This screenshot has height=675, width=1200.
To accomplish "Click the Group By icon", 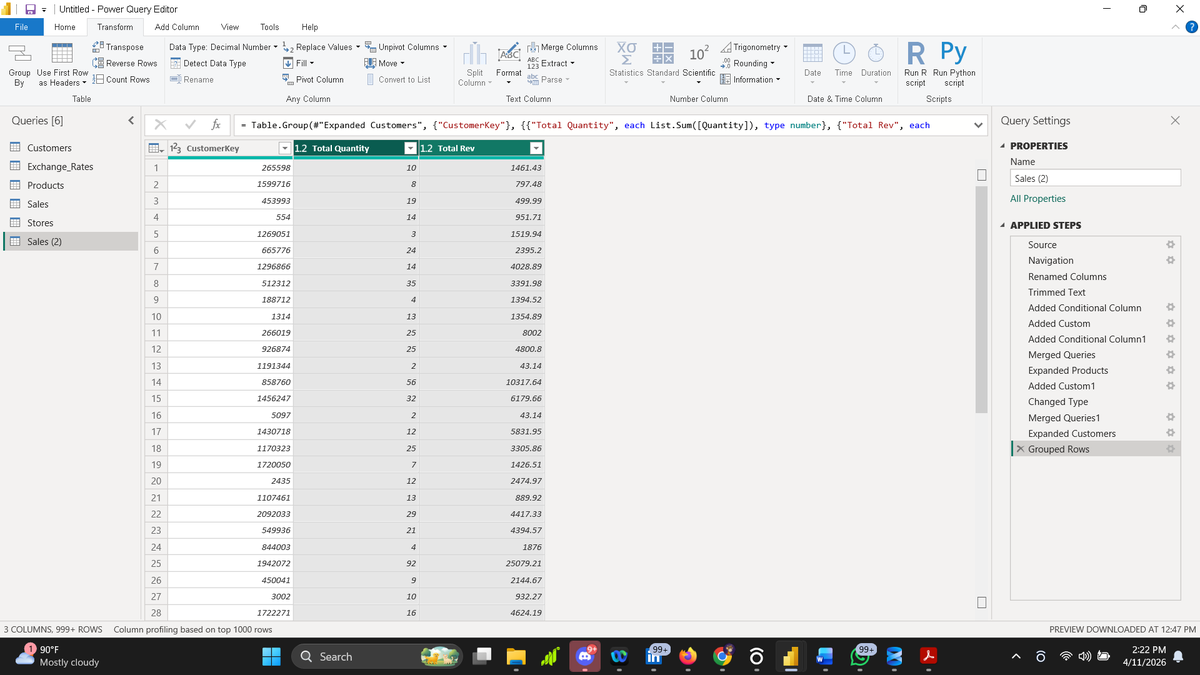I will pyautogui.click(x=19, y=54).
